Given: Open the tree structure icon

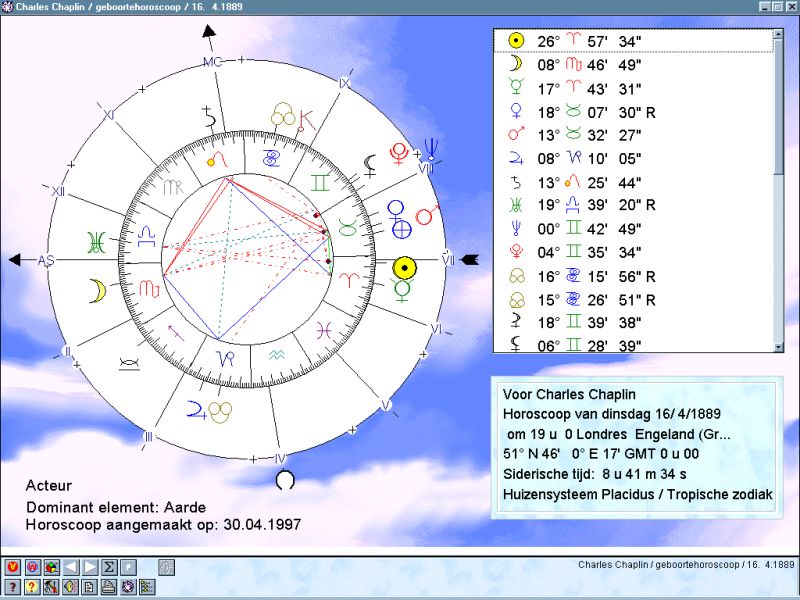Looking at the screenshot, I should [147, 587].
